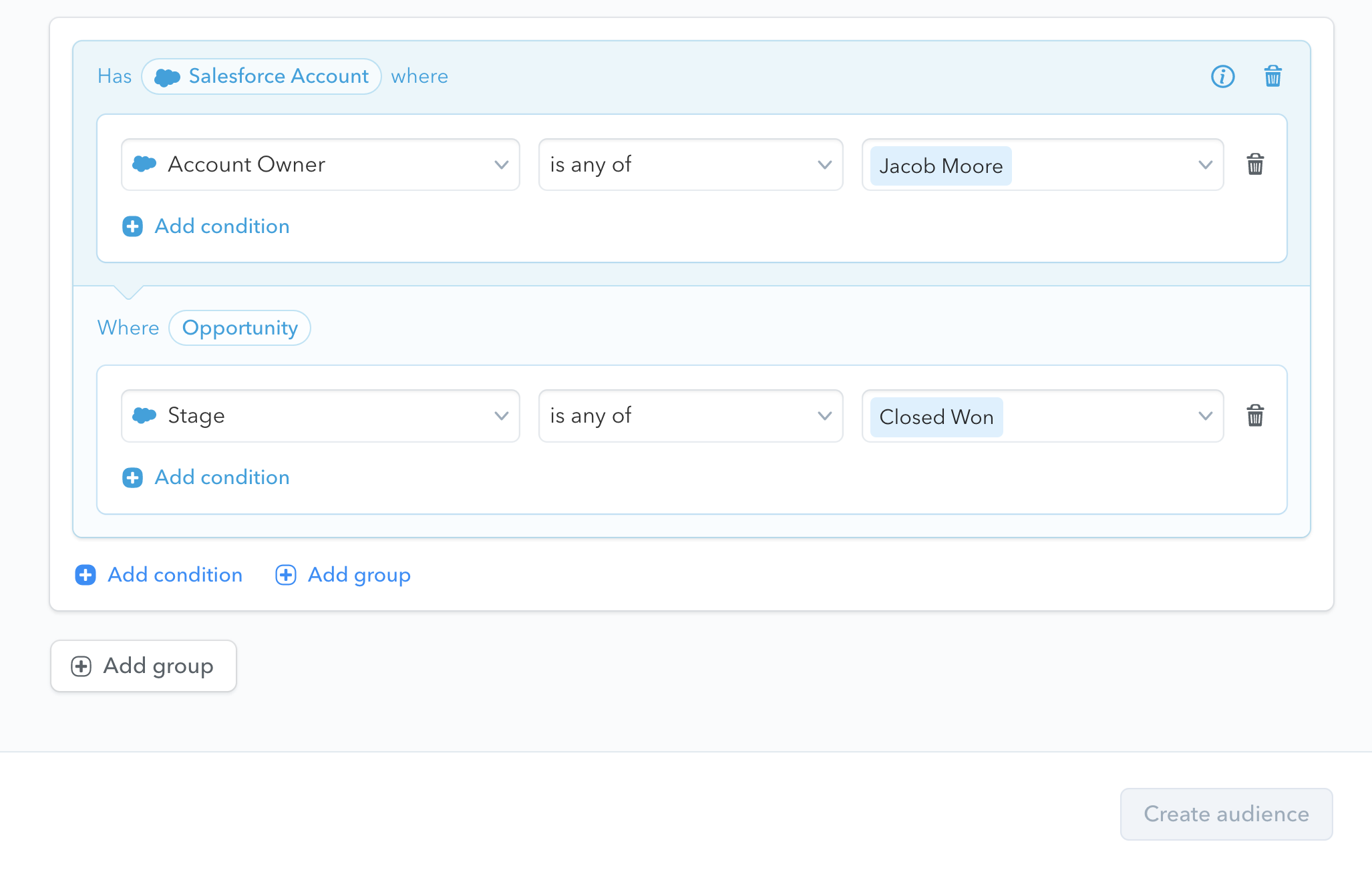Open the operator dropdown next to Account Owner
The width and height of the screenshot is (1372, 872).
[x=691, y=165]
